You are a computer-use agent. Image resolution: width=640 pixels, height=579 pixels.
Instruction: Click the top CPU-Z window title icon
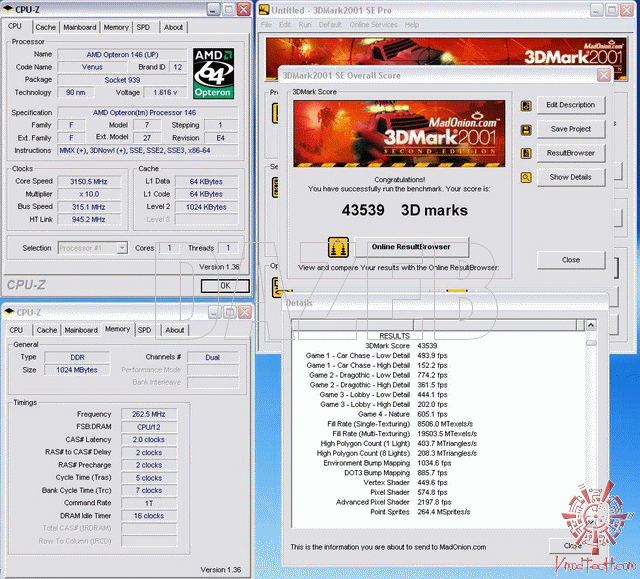(x=8, y=9)
